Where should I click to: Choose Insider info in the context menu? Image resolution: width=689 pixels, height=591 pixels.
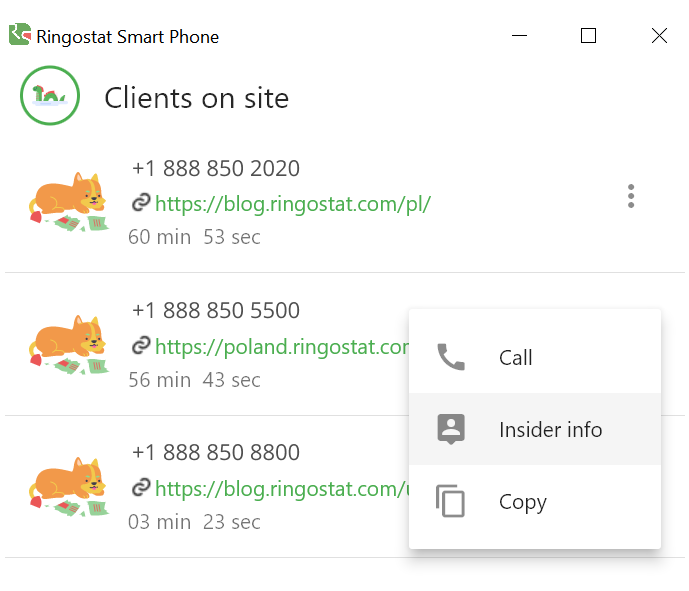point(534,429)
